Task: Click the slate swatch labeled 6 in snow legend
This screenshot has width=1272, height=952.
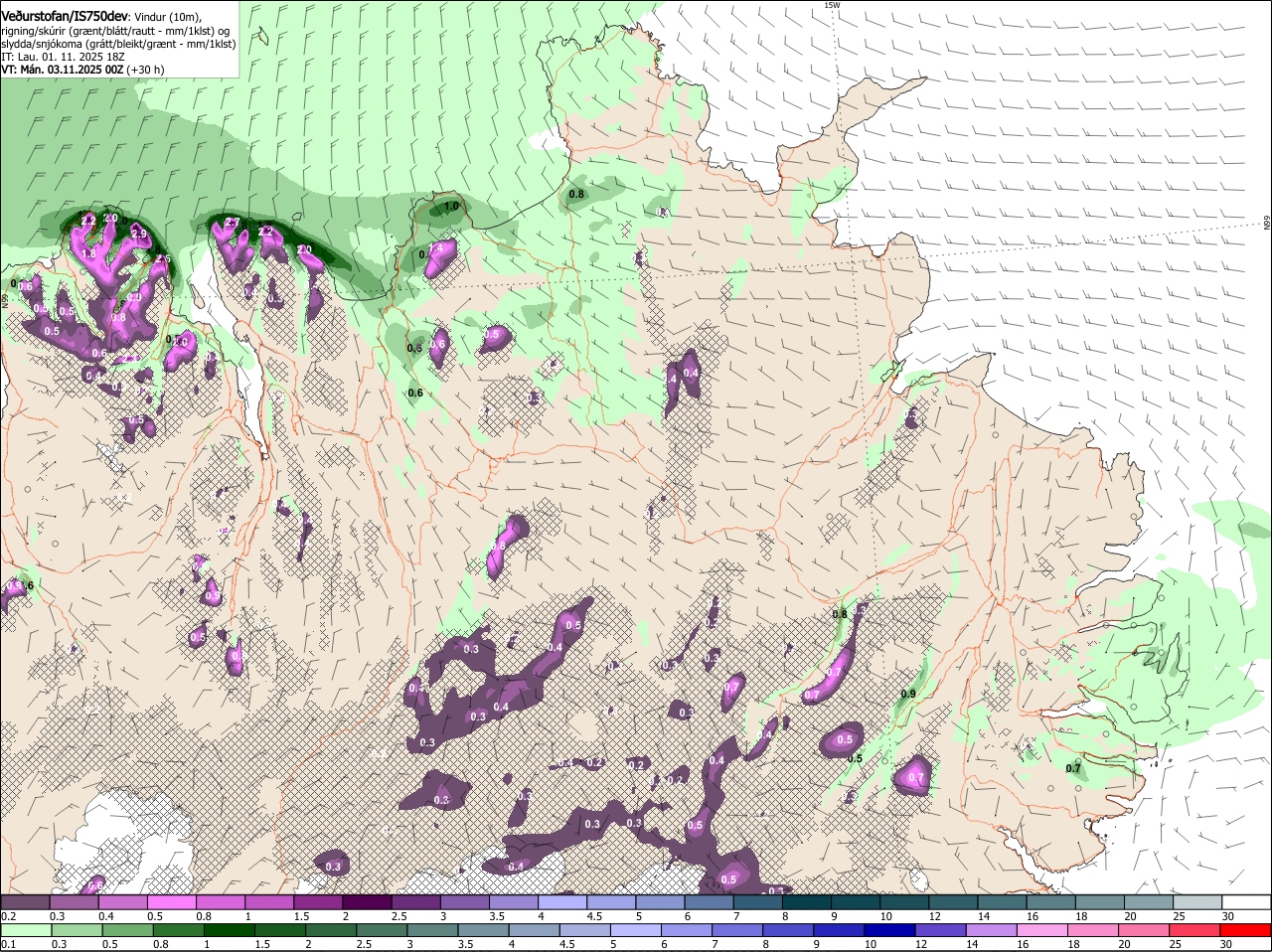Action: (x=709, y=901)
